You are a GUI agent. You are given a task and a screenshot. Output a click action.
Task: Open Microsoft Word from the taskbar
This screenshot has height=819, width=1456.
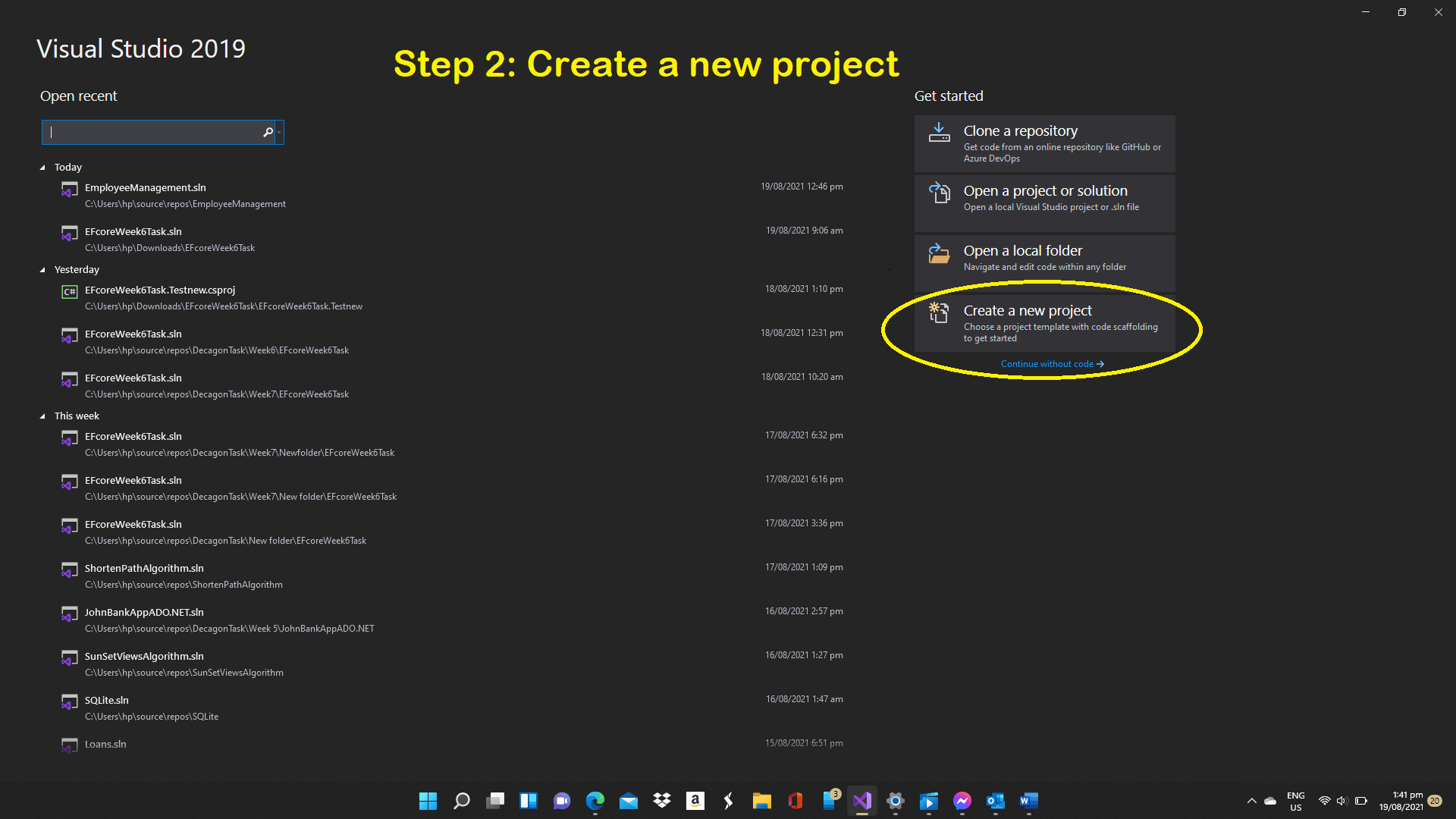[x=1028, y=801]
